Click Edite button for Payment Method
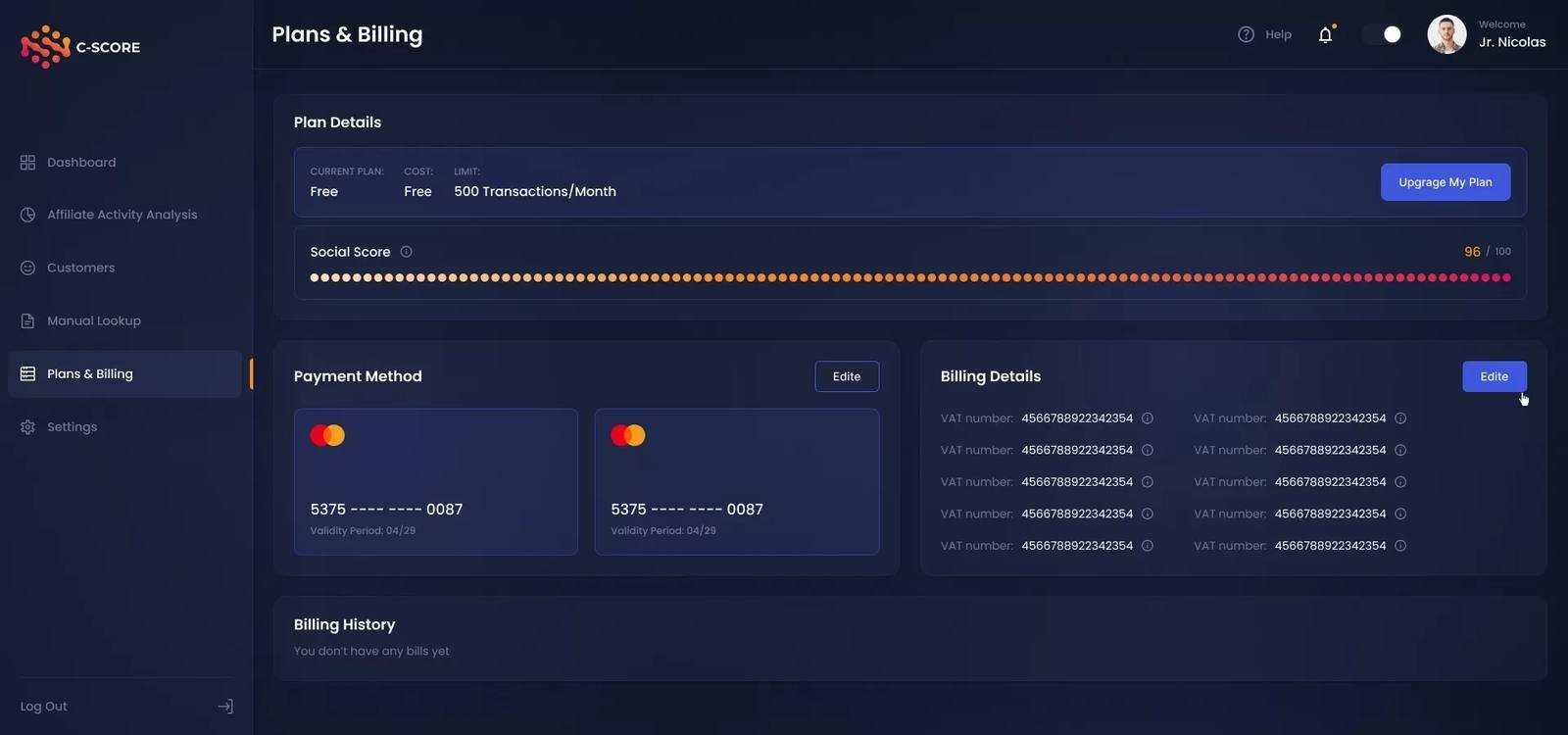This screenshot has height=735, width=1568. coord(847,376)
